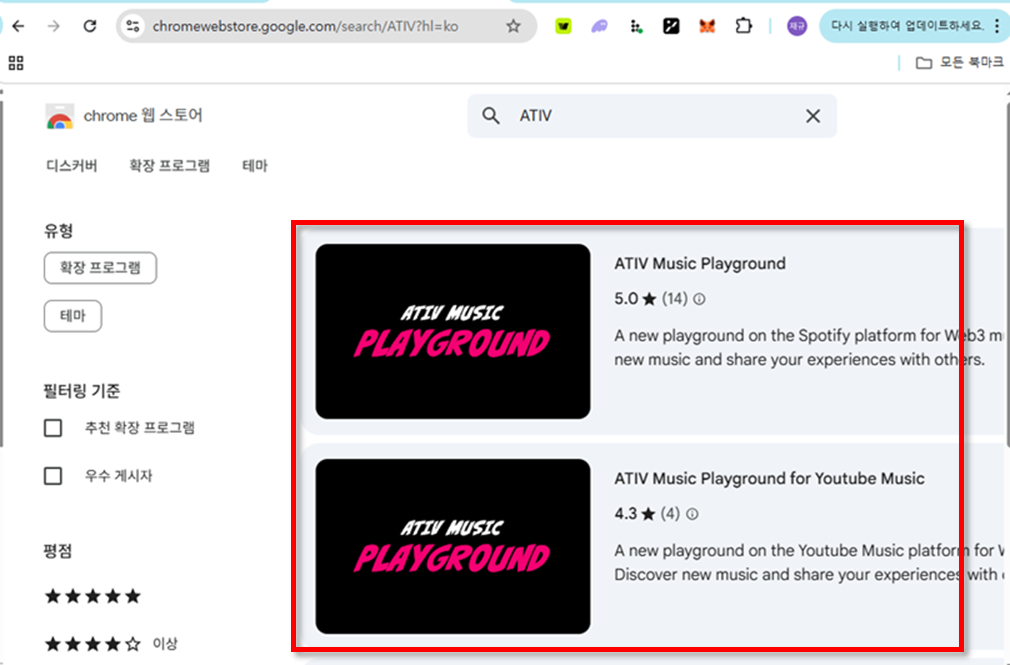1010x665 pixels.
Task: Filter type by 확장 프로그램 chip
Action: pyautogui.click(x=100, y=267)
